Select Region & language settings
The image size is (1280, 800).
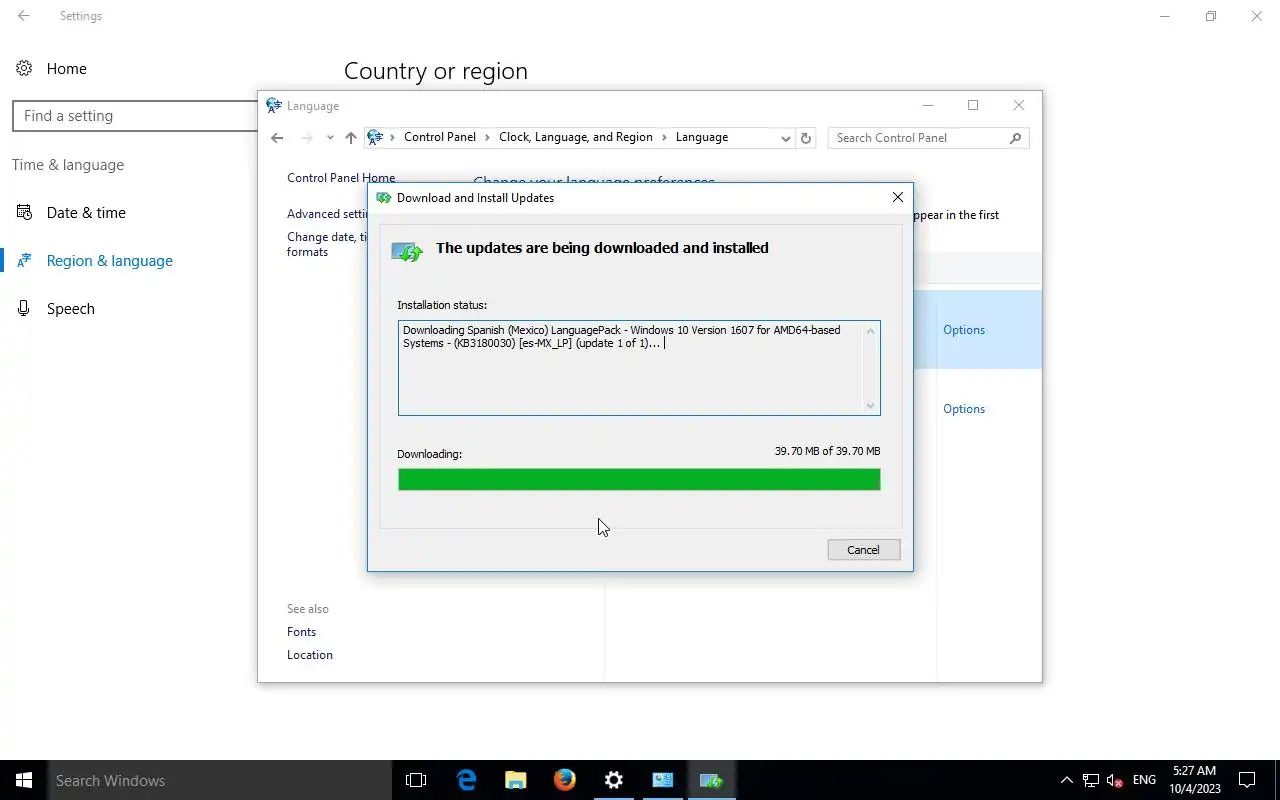pyautogui.click(x=110, y=261)
